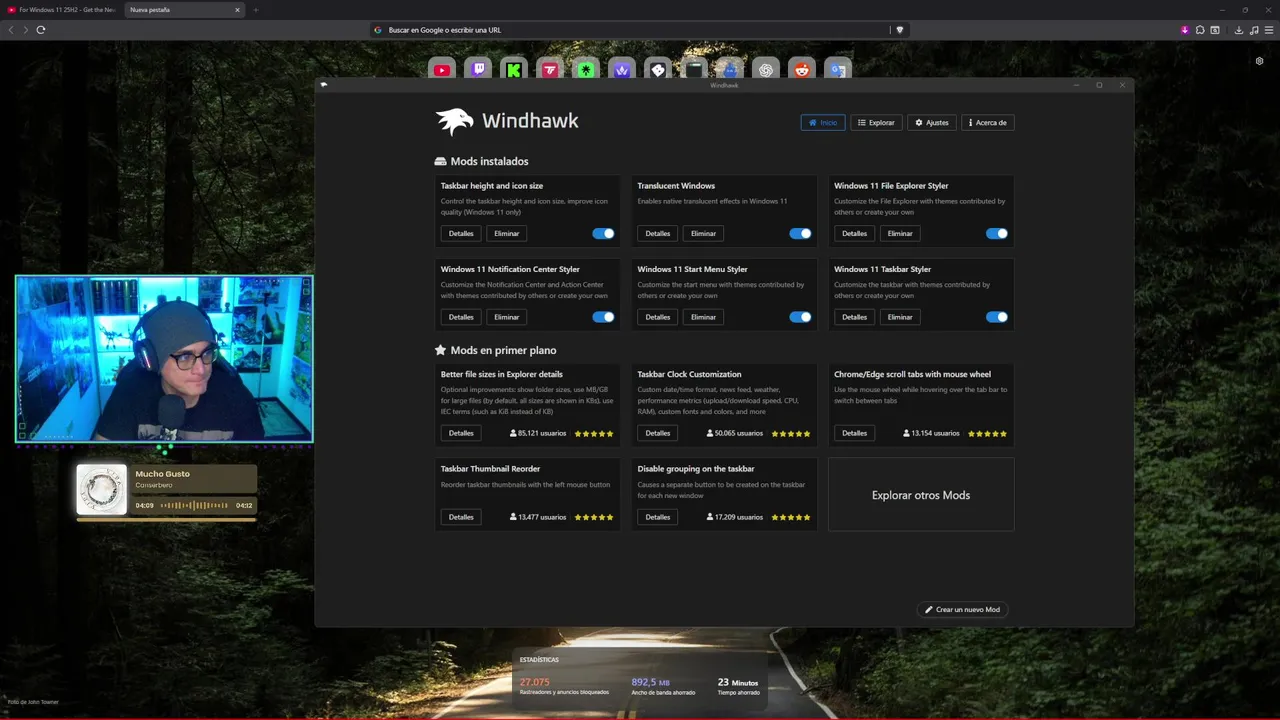
Task: Open Windhawk Acerca de tab
Action: click(988, 122)
